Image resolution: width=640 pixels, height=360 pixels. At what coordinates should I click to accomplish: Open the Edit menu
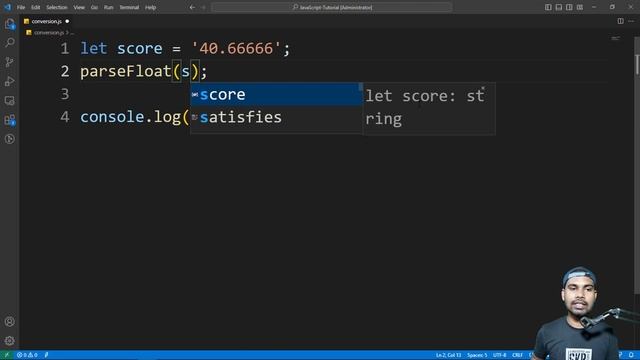(36, 7)
